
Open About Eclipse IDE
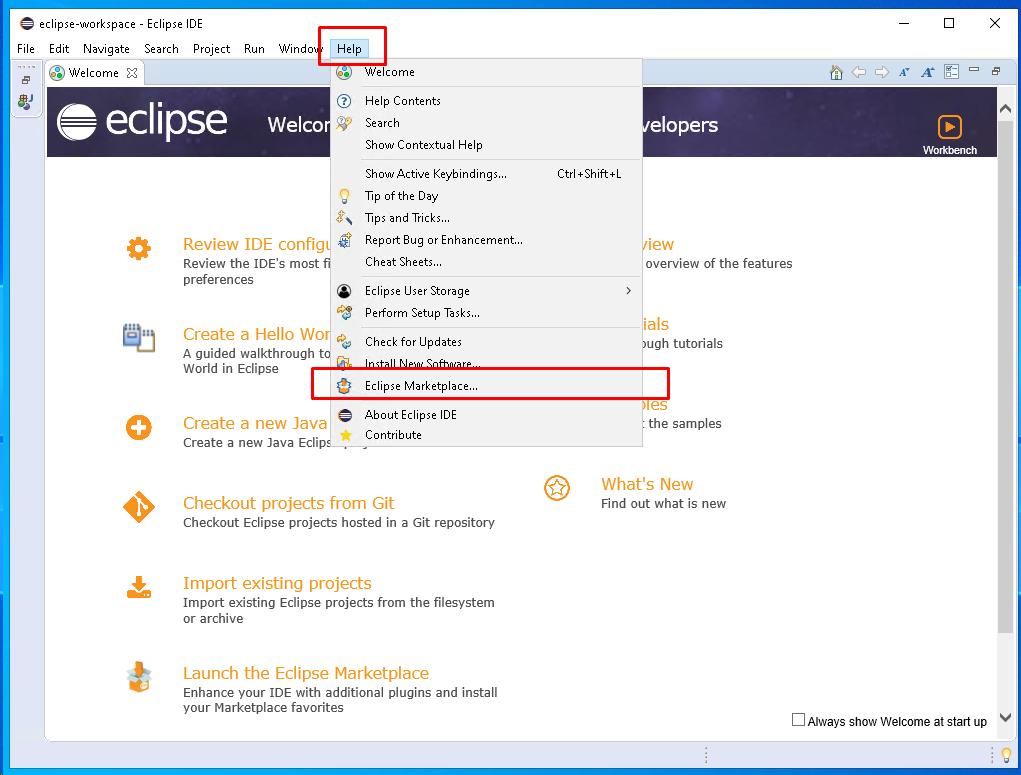486,415
